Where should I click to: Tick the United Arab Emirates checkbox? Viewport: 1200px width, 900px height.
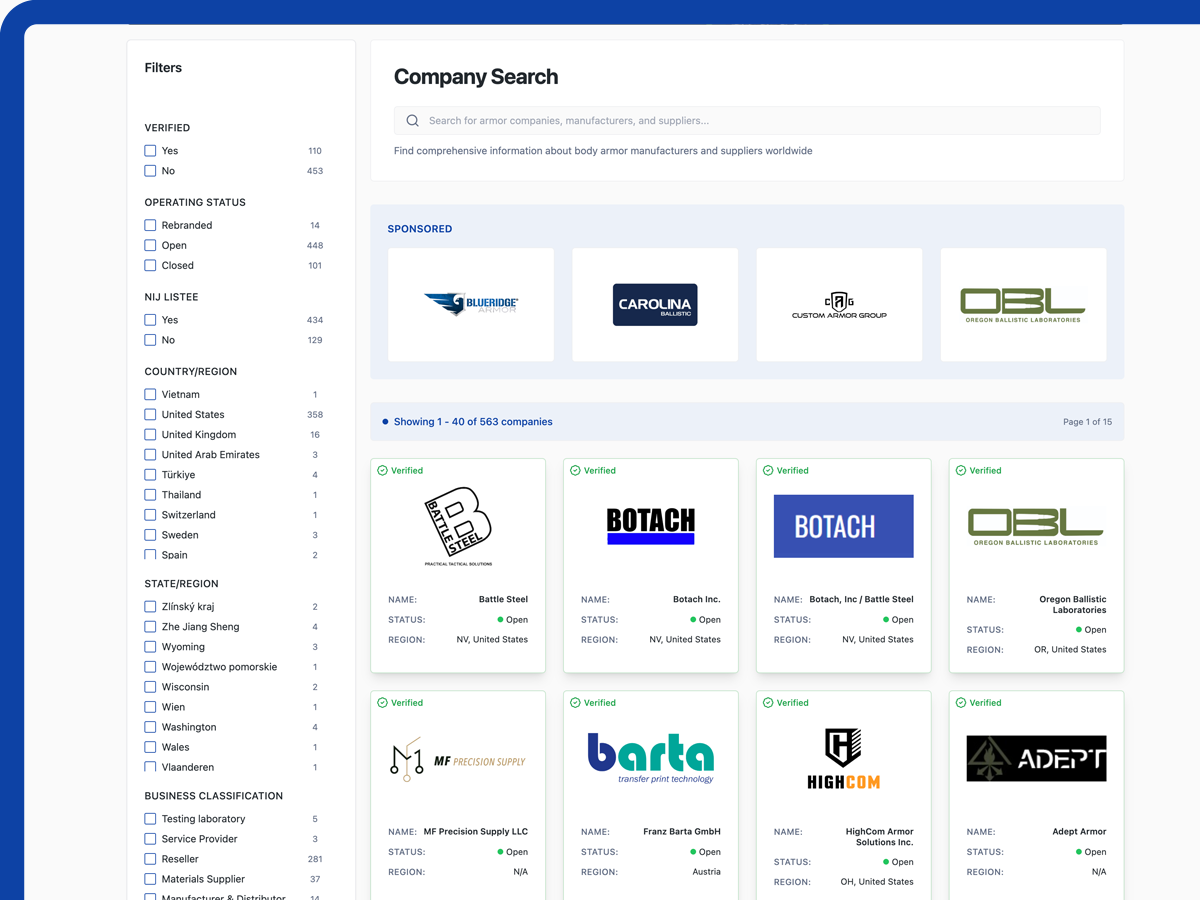(150, 454)
